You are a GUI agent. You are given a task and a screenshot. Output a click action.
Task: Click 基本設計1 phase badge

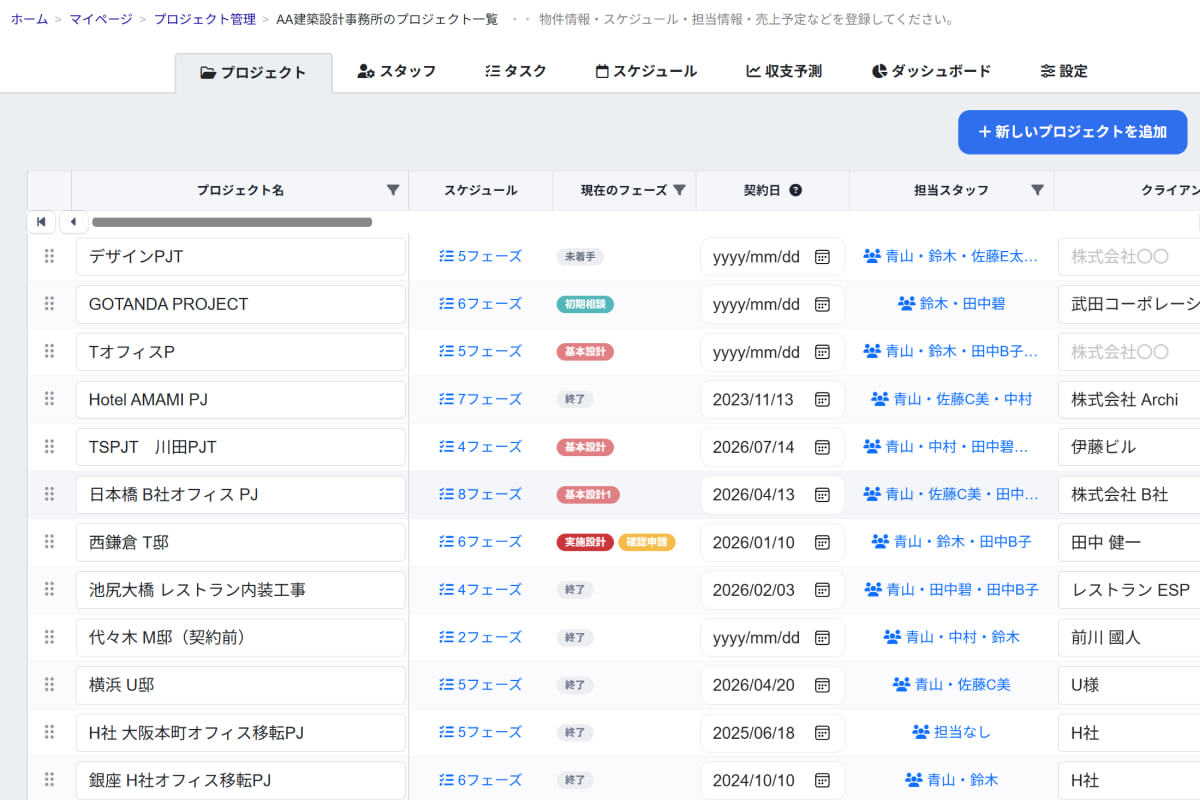589,494
